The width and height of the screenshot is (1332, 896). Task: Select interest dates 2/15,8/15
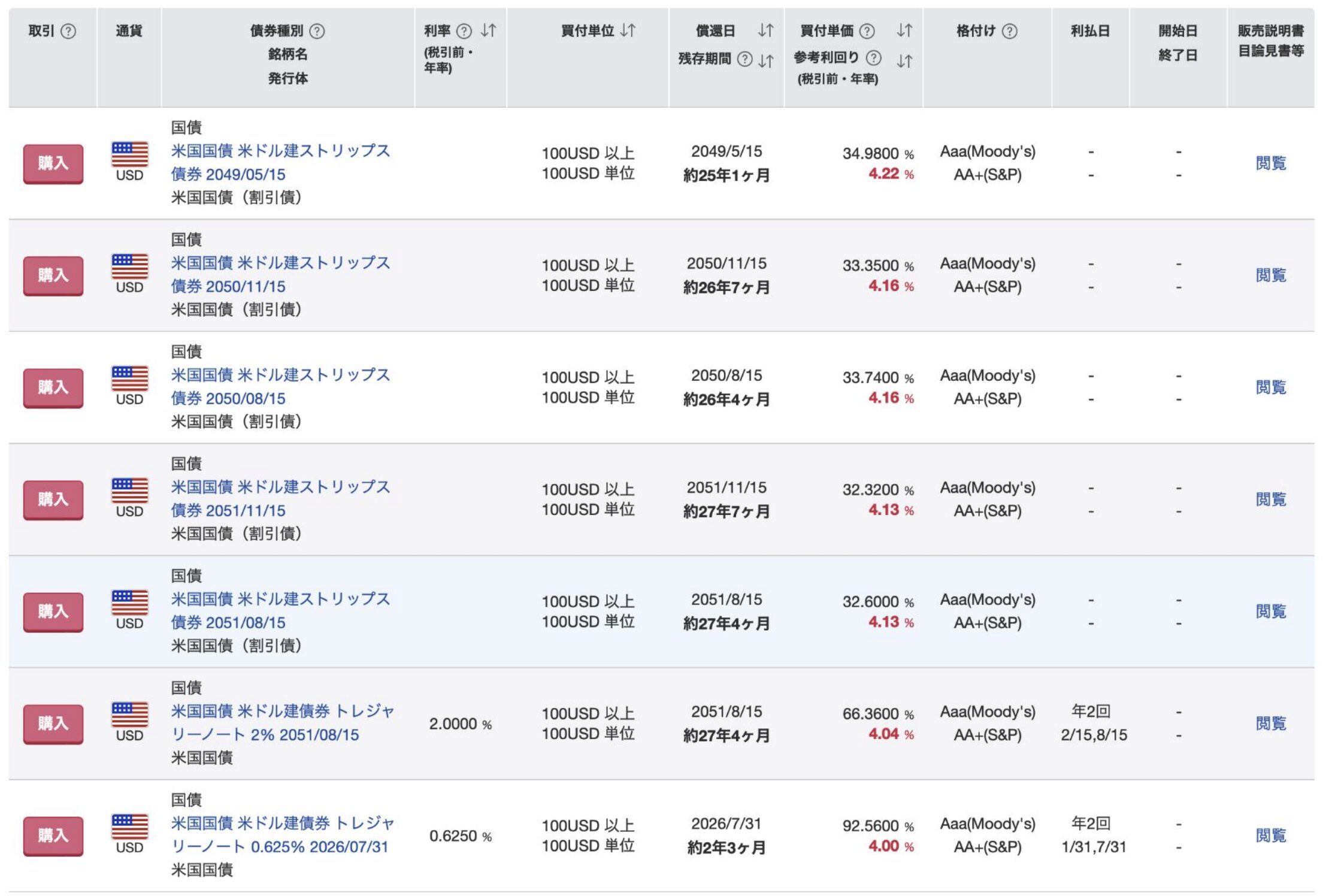pos(1094,735)
